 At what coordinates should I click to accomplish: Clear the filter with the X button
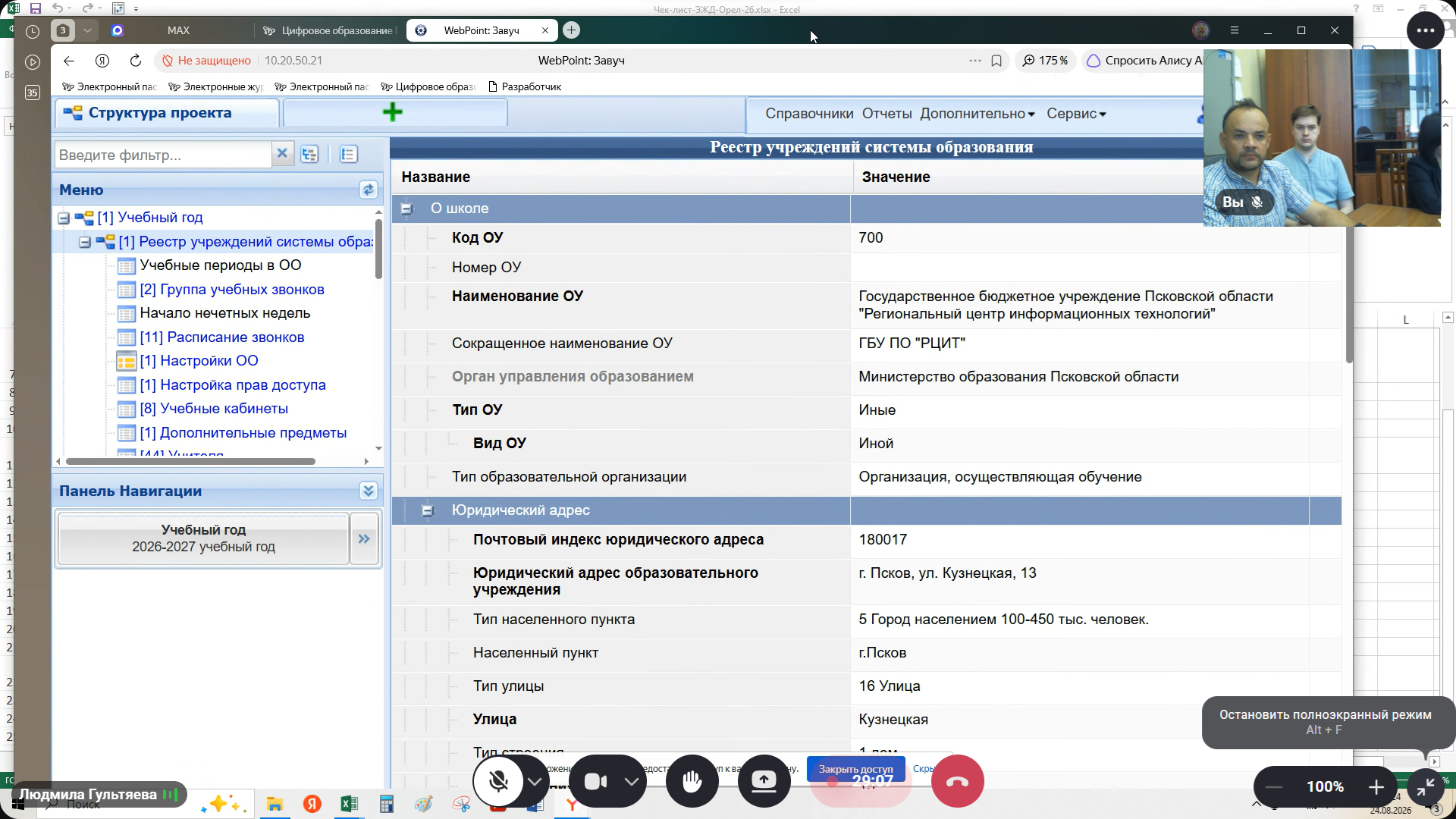[282, 154]
